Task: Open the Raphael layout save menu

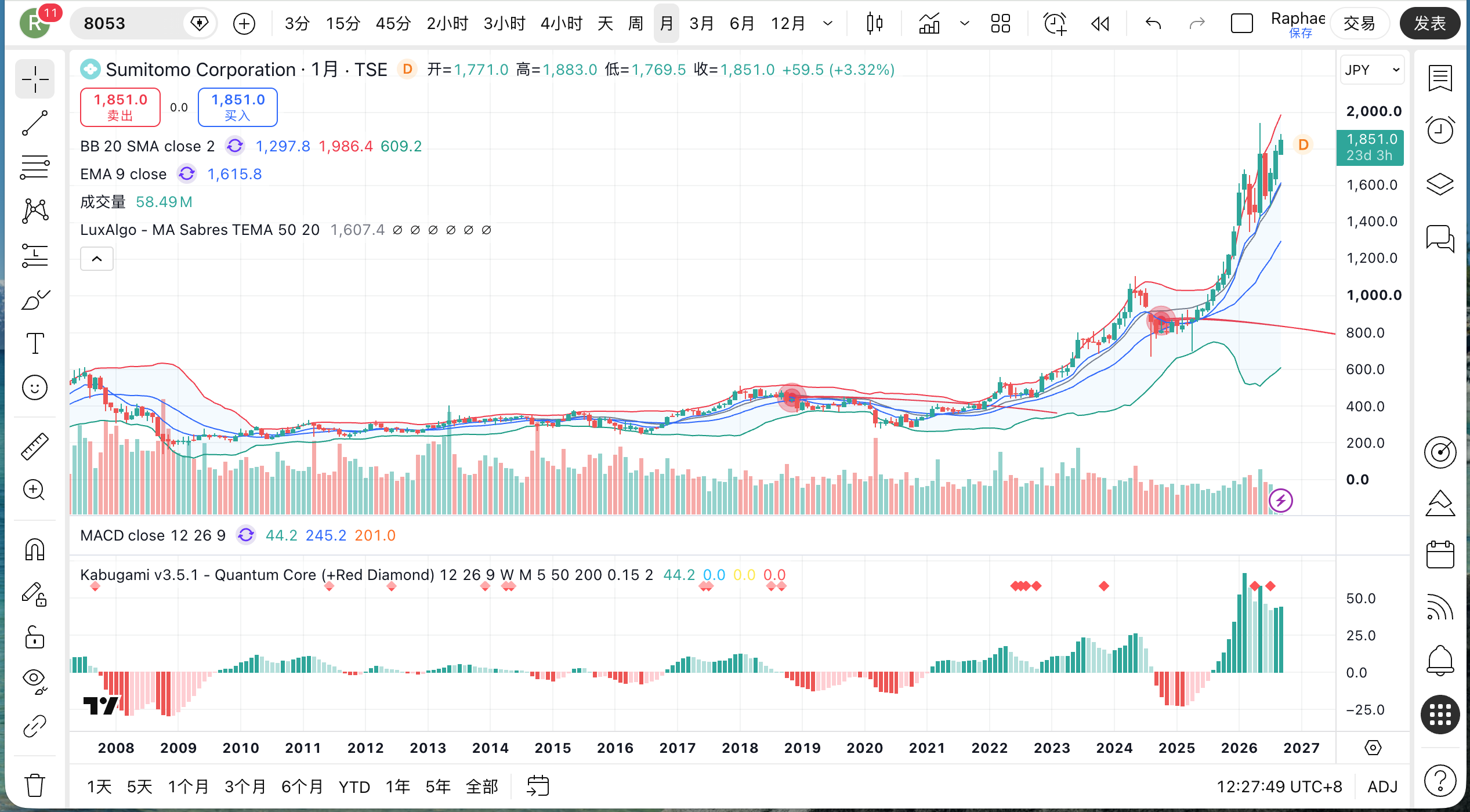Action: [1298, 24]
